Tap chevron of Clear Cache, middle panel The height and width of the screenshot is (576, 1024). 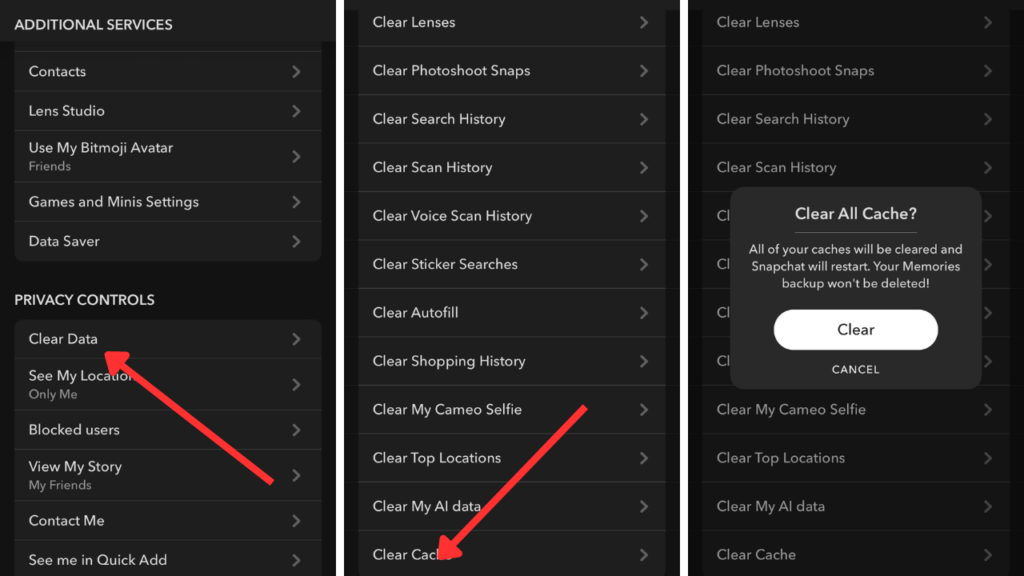(644, 554)
